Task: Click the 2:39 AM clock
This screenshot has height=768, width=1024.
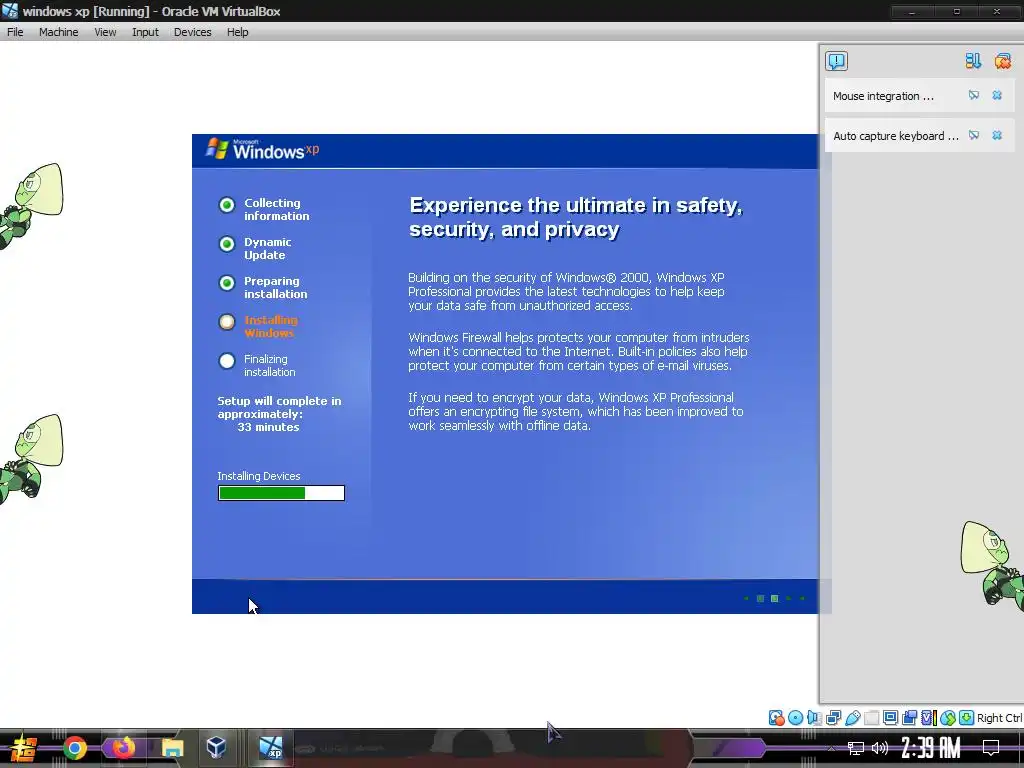Action: click(931, 748)
